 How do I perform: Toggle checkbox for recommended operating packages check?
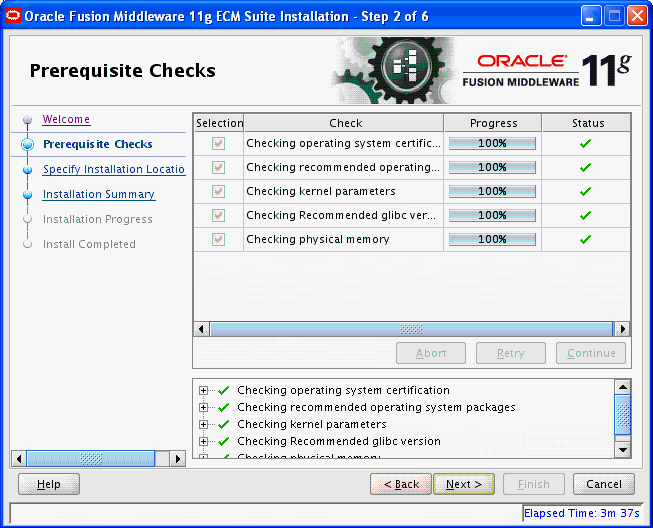[218, 167]
